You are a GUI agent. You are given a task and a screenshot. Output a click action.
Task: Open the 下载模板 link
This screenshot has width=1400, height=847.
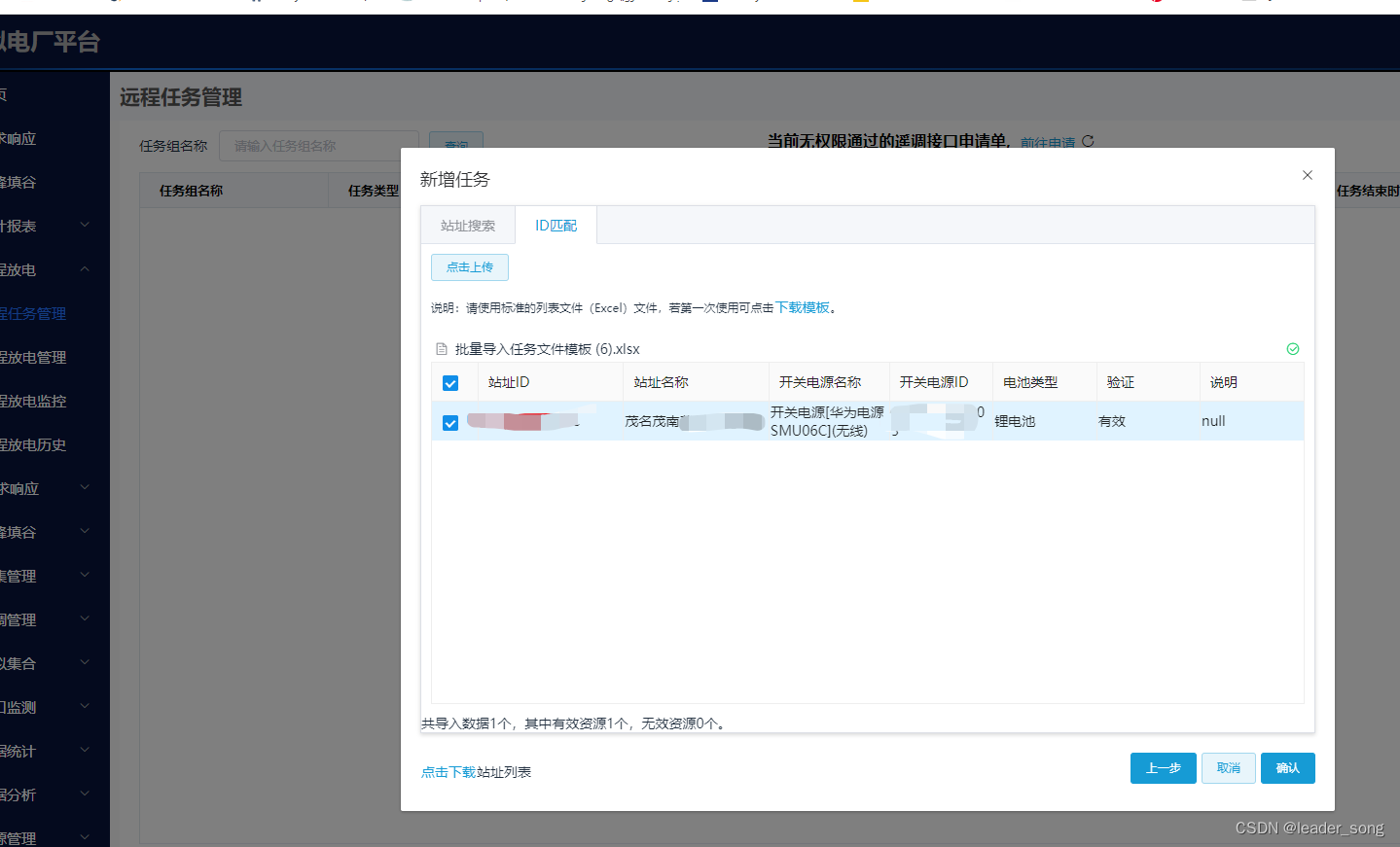(x=803, y=307)
